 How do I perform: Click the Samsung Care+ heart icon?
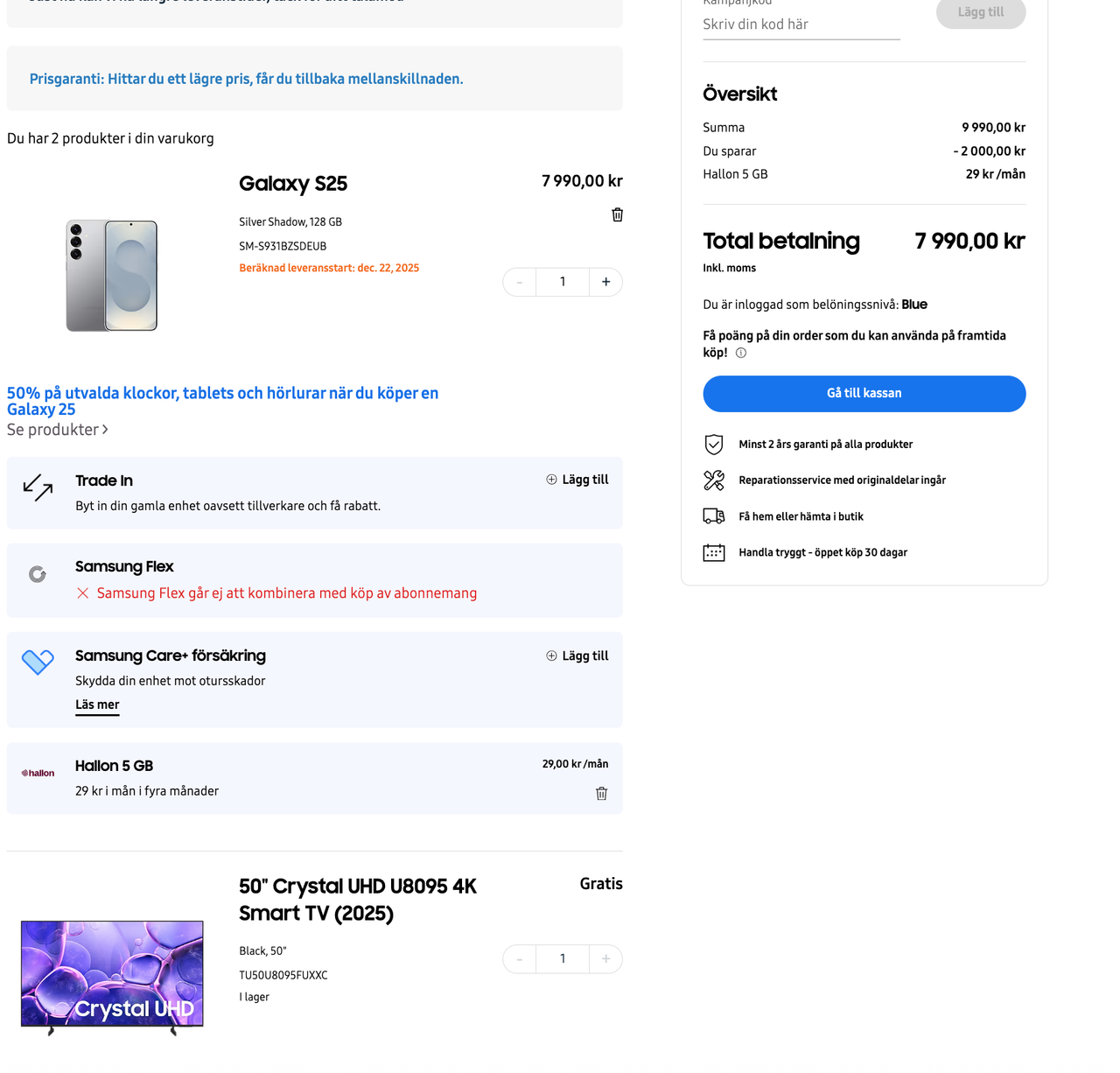click(38, 662)
